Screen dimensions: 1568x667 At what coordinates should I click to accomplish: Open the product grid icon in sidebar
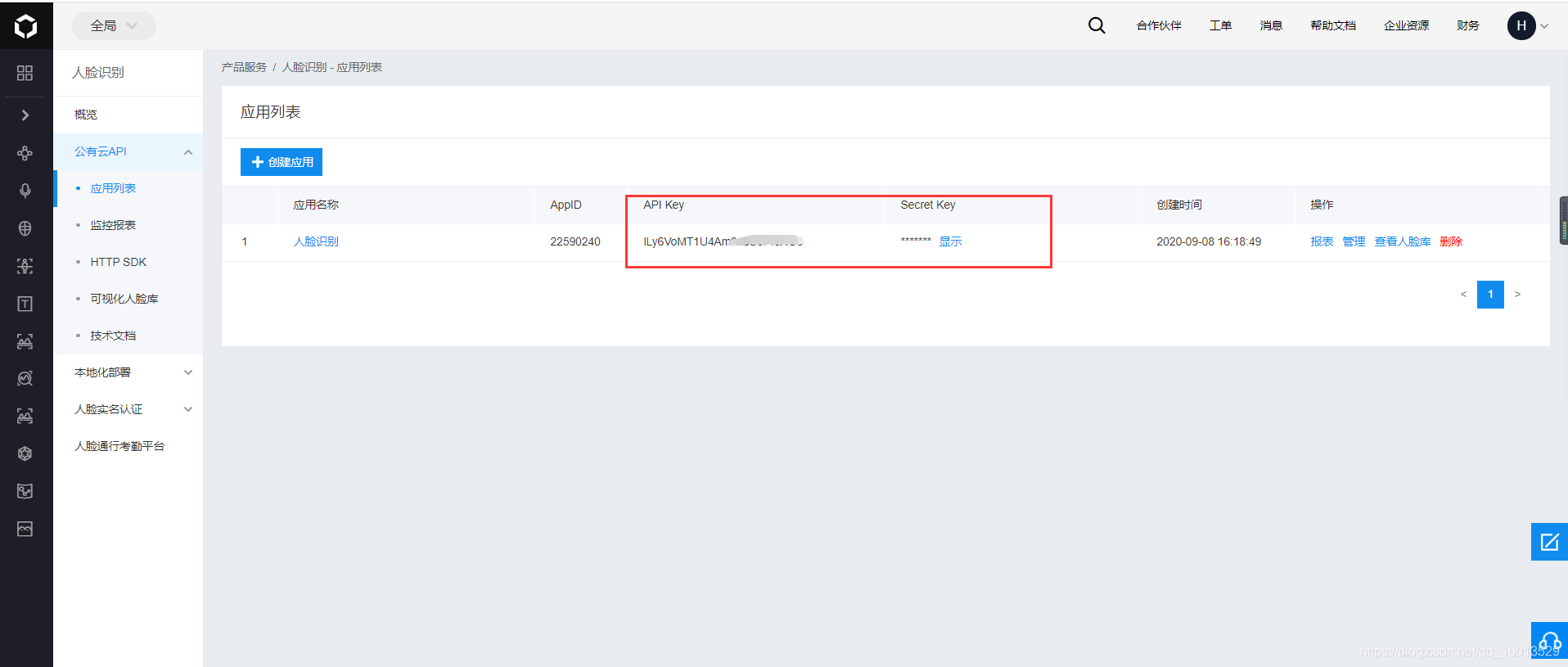coord(25,73)
